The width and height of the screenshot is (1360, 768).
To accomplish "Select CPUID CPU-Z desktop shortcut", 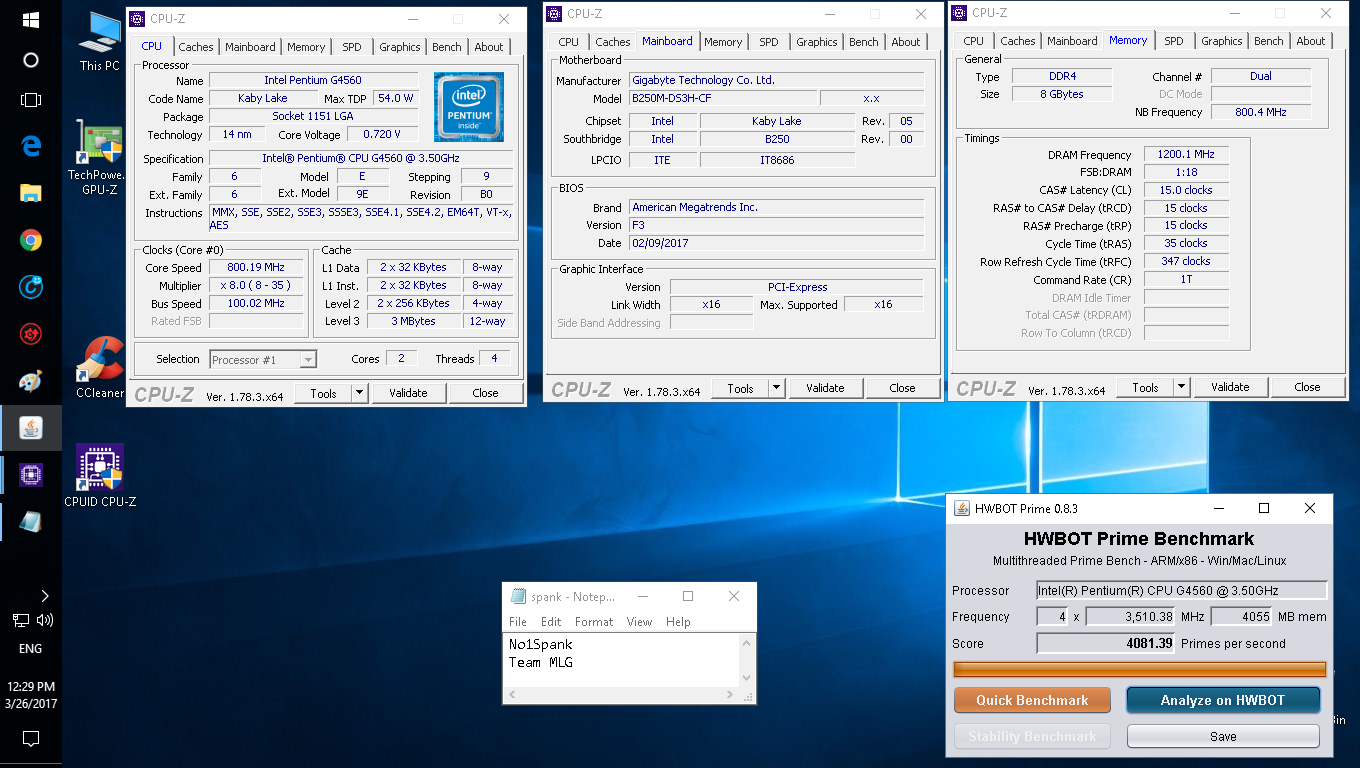I will 99,476.
